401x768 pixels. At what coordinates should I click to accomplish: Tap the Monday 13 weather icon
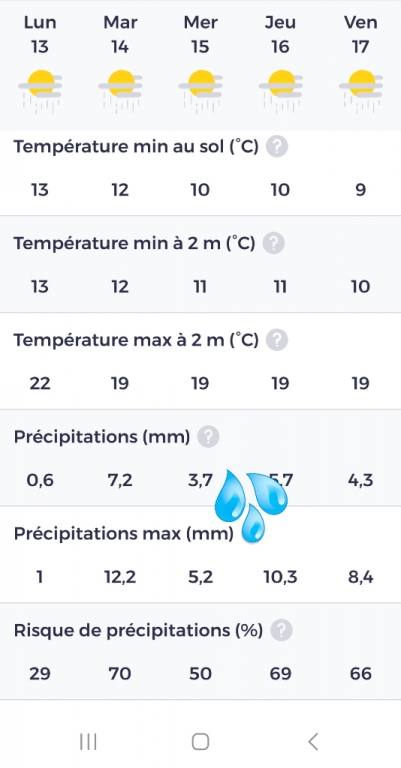40,91
